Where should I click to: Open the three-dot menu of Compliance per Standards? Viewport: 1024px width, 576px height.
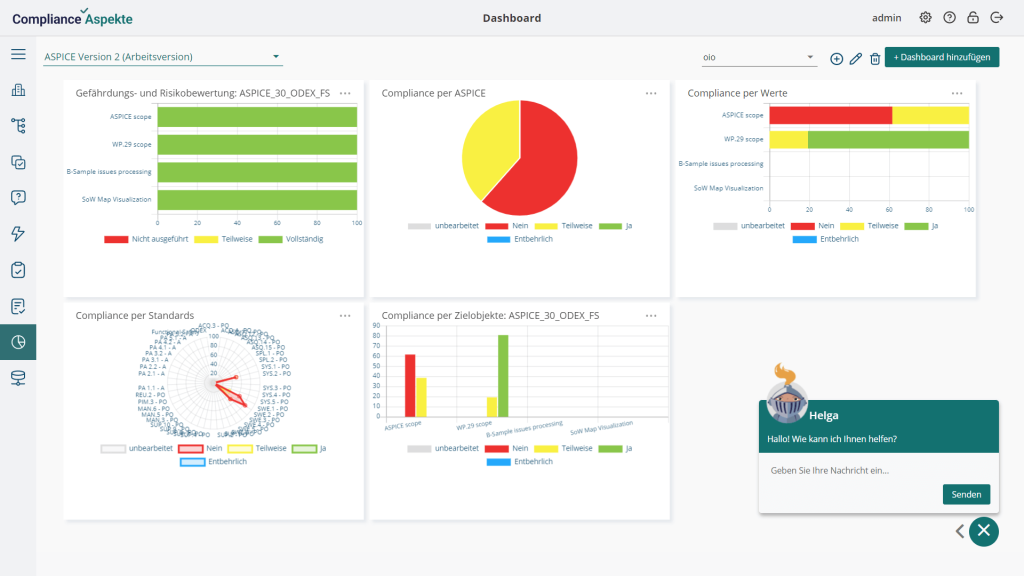pos(345,315)
